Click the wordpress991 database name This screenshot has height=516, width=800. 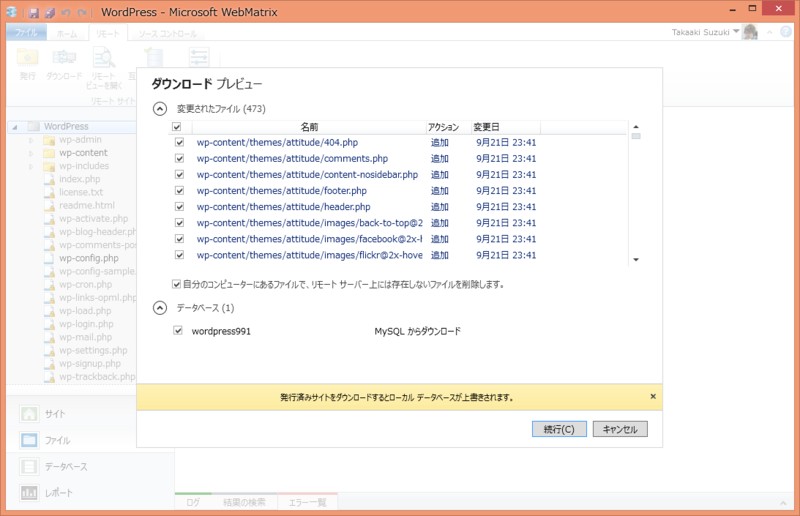click(x=221, y=331)
